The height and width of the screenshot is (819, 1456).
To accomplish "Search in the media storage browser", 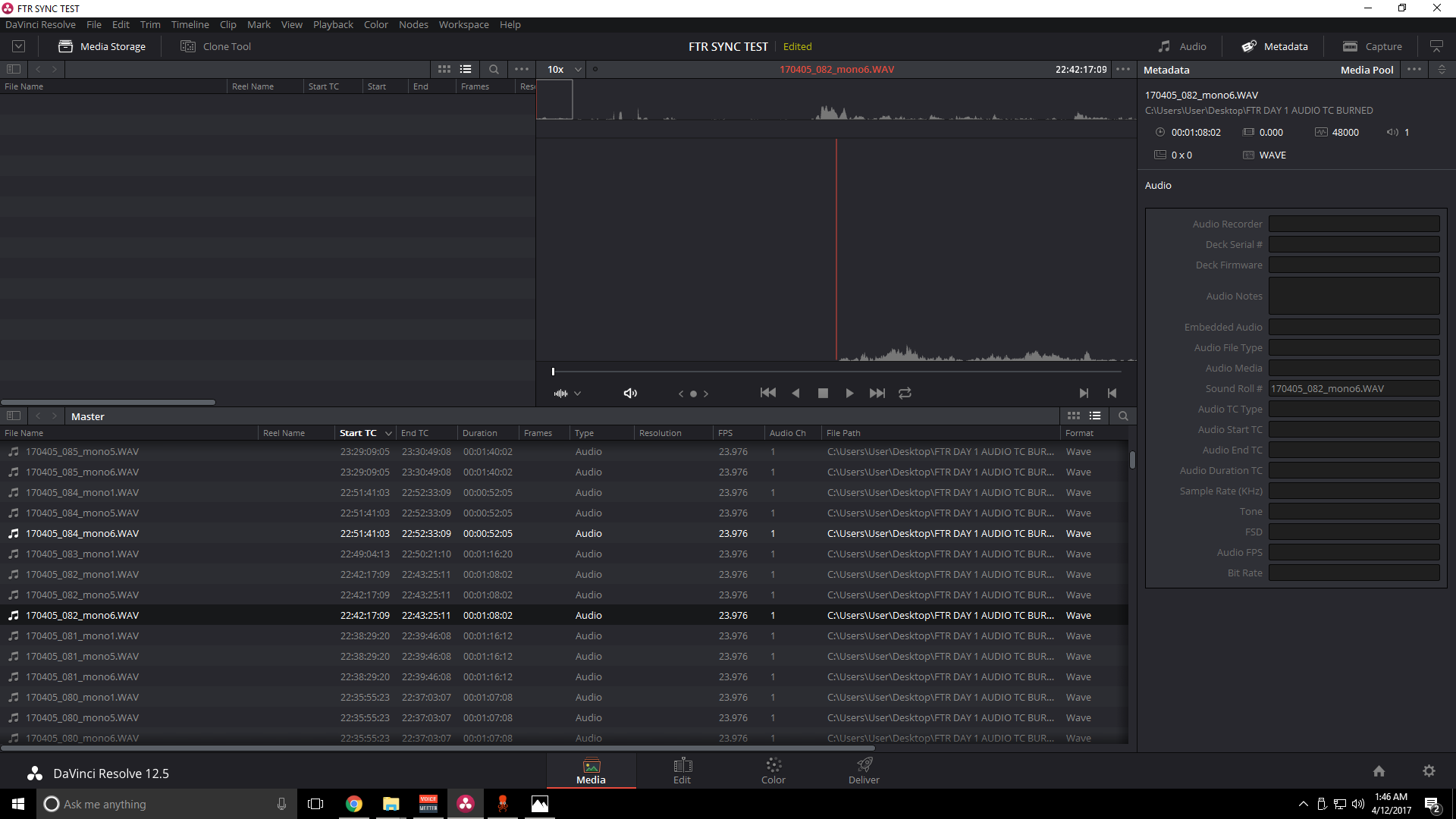I will tap(494, 69).
